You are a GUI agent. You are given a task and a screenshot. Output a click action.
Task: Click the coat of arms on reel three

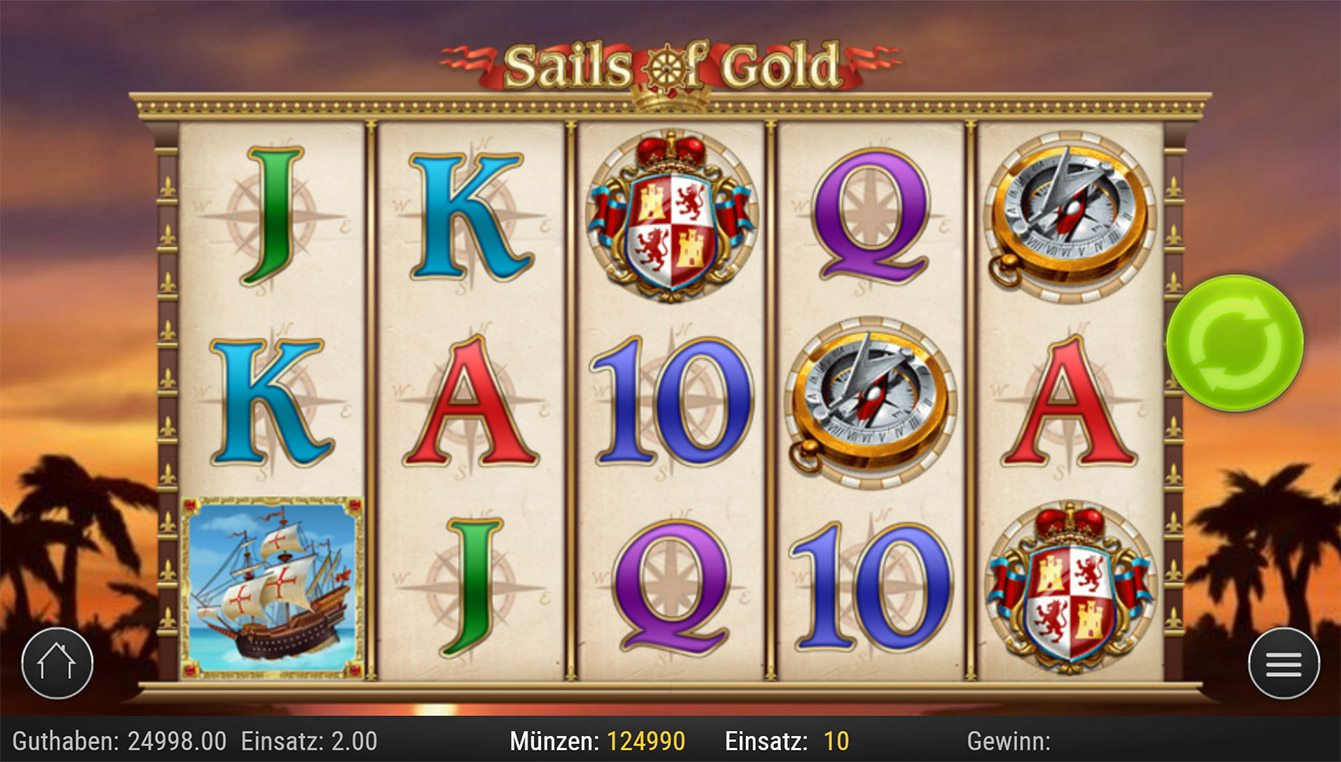pyautogui.click(x=671, y=216)
